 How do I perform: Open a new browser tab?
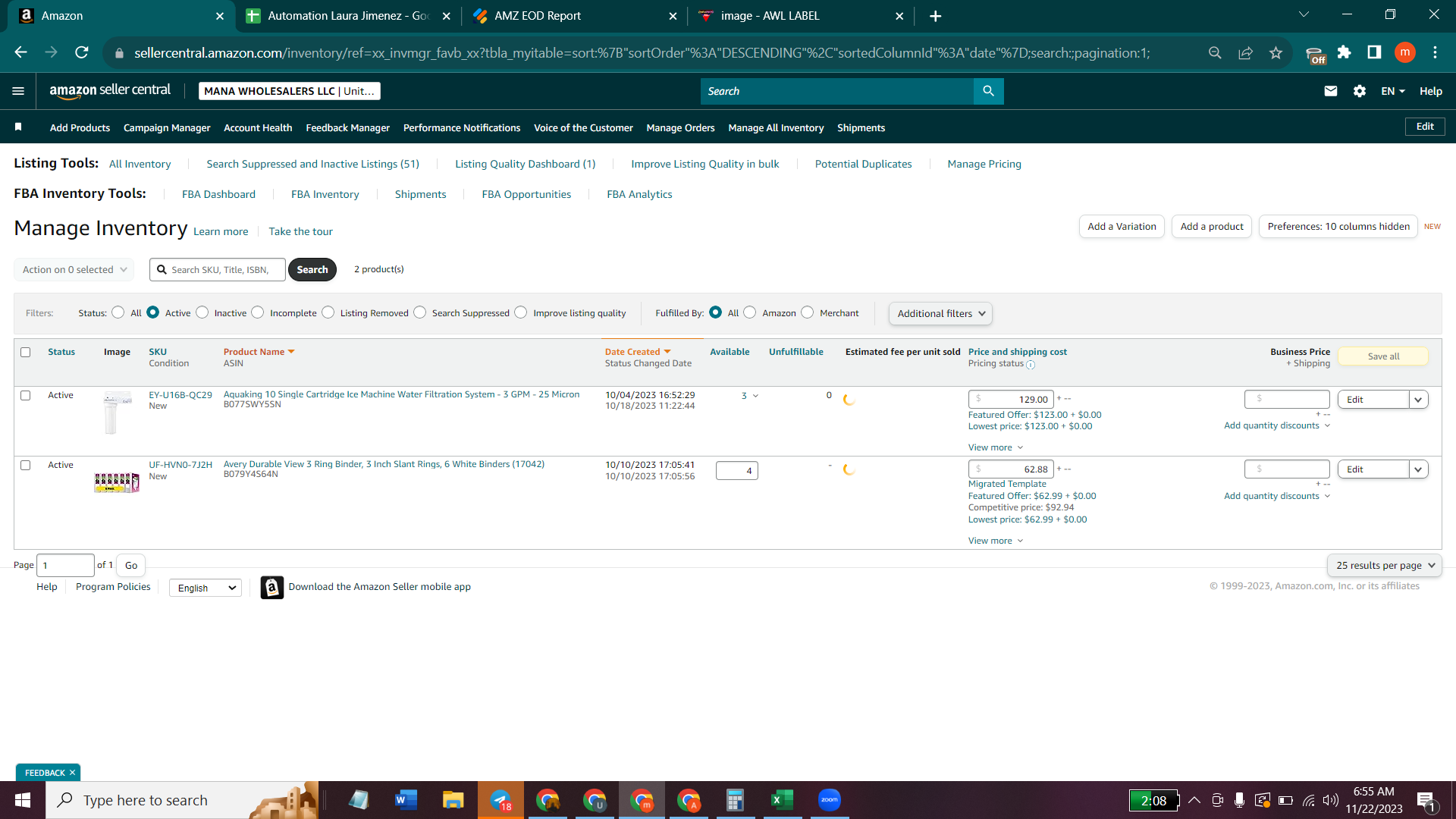click(x=935, y=16)
